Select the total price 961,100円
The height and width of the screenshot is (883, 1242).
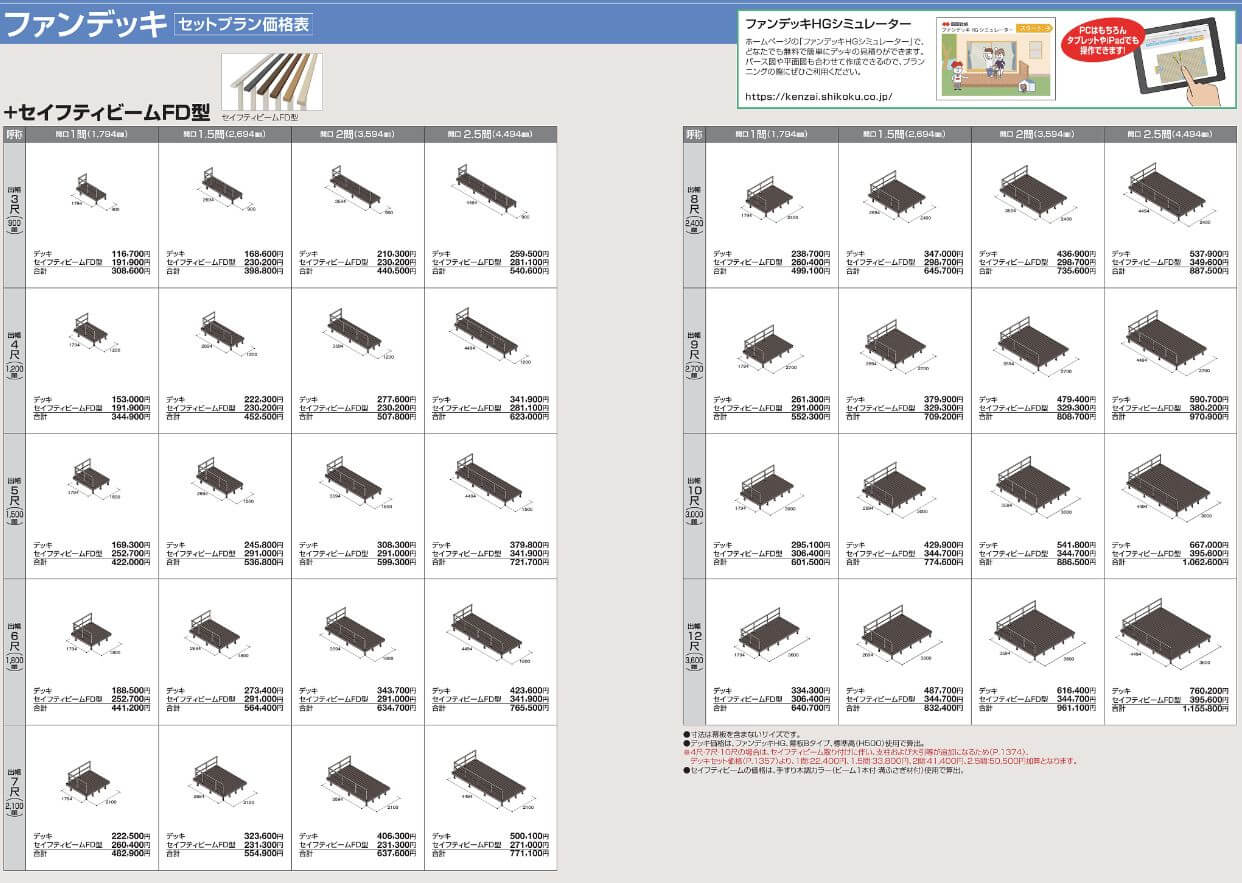[x=1076, y=707]
